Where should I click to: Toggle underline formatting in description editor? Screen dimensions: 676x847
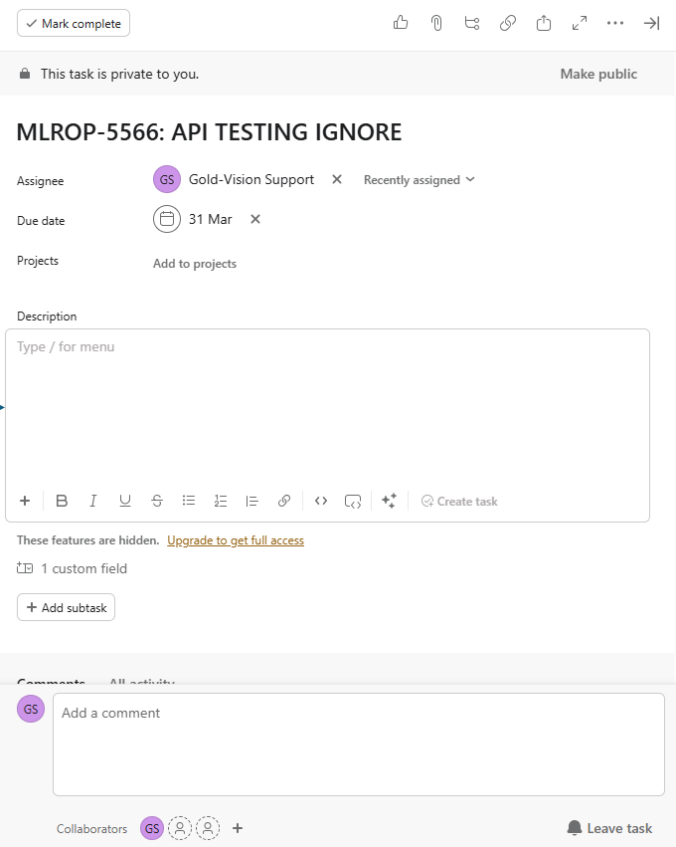[125, 501]
